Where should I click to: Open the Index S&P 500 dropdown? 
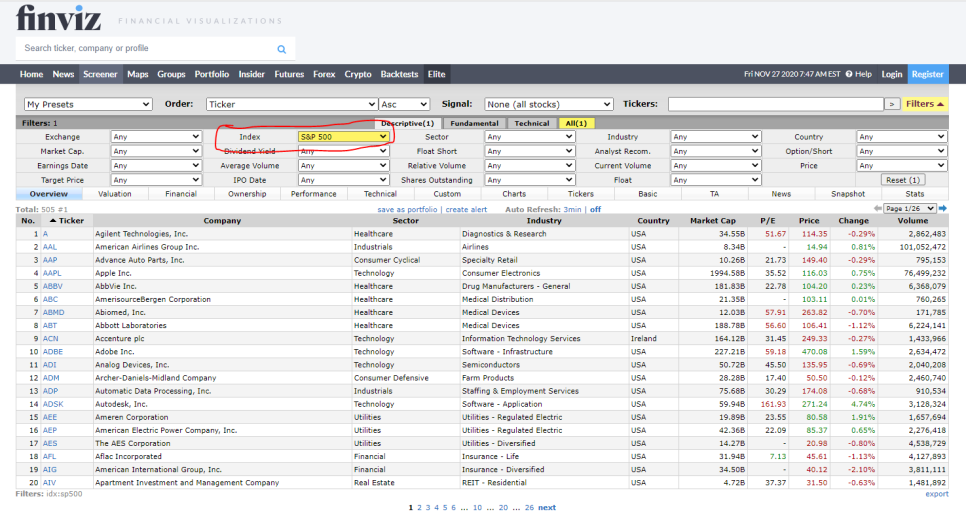click(343, 137)
